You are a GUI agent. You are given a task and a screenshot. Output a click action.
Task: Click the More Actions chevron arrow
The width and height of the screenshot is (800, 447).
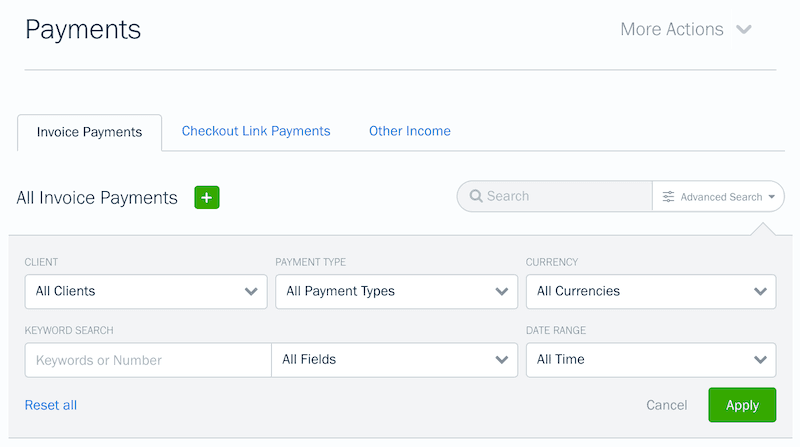tap(744, 30)
